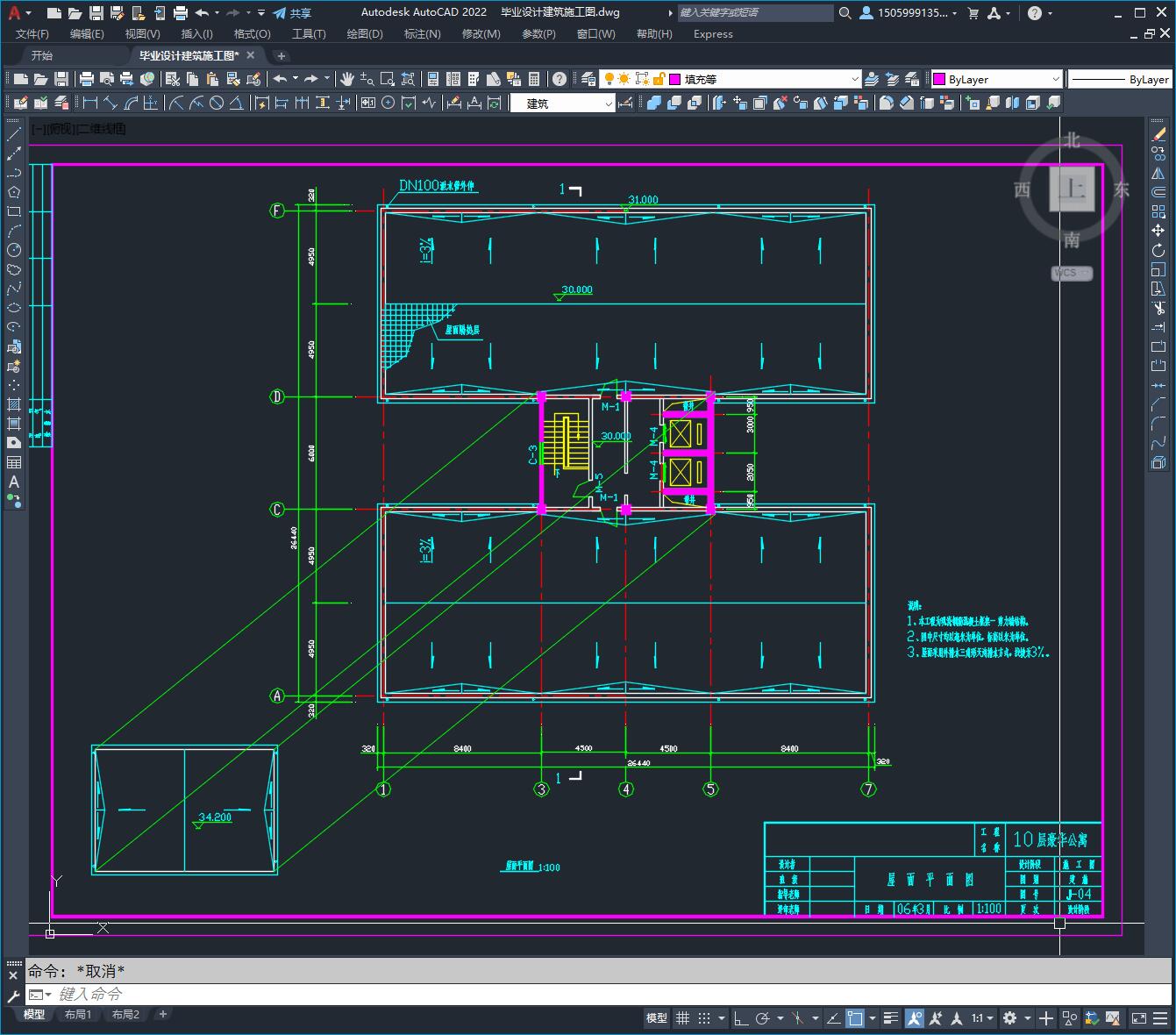1176x1035 pixels.
Task: Toggle ortho mode in status bar
Action: 741,1018
